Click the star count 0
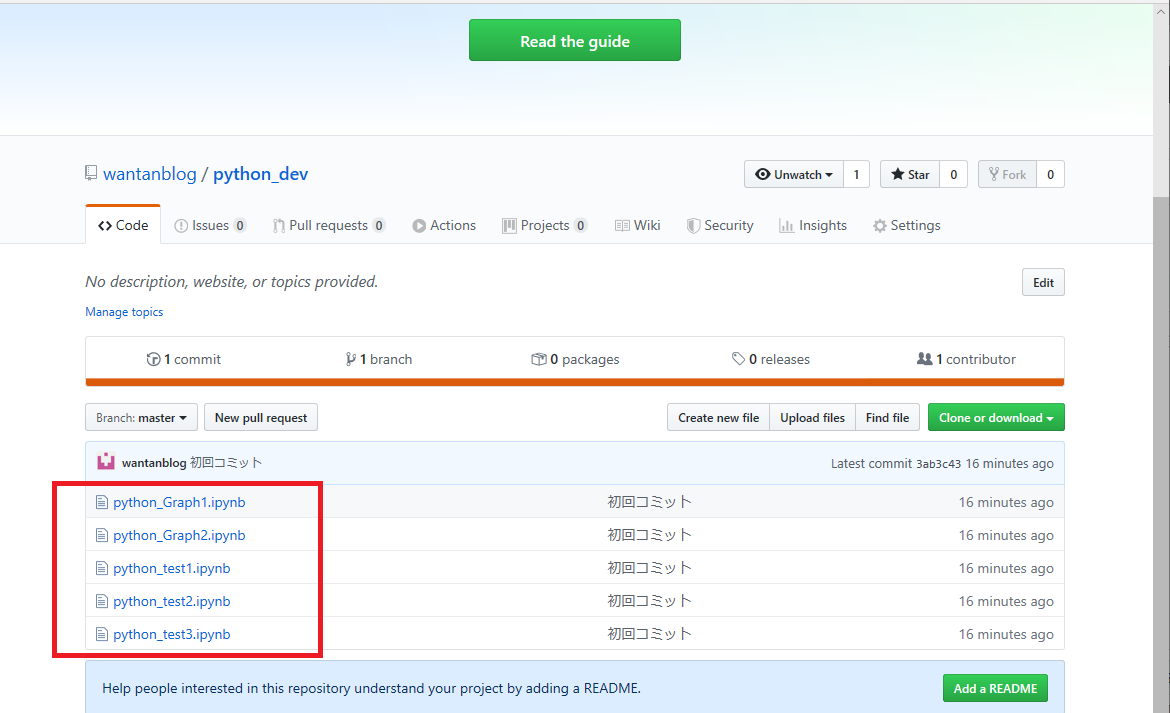 point(954,175)
